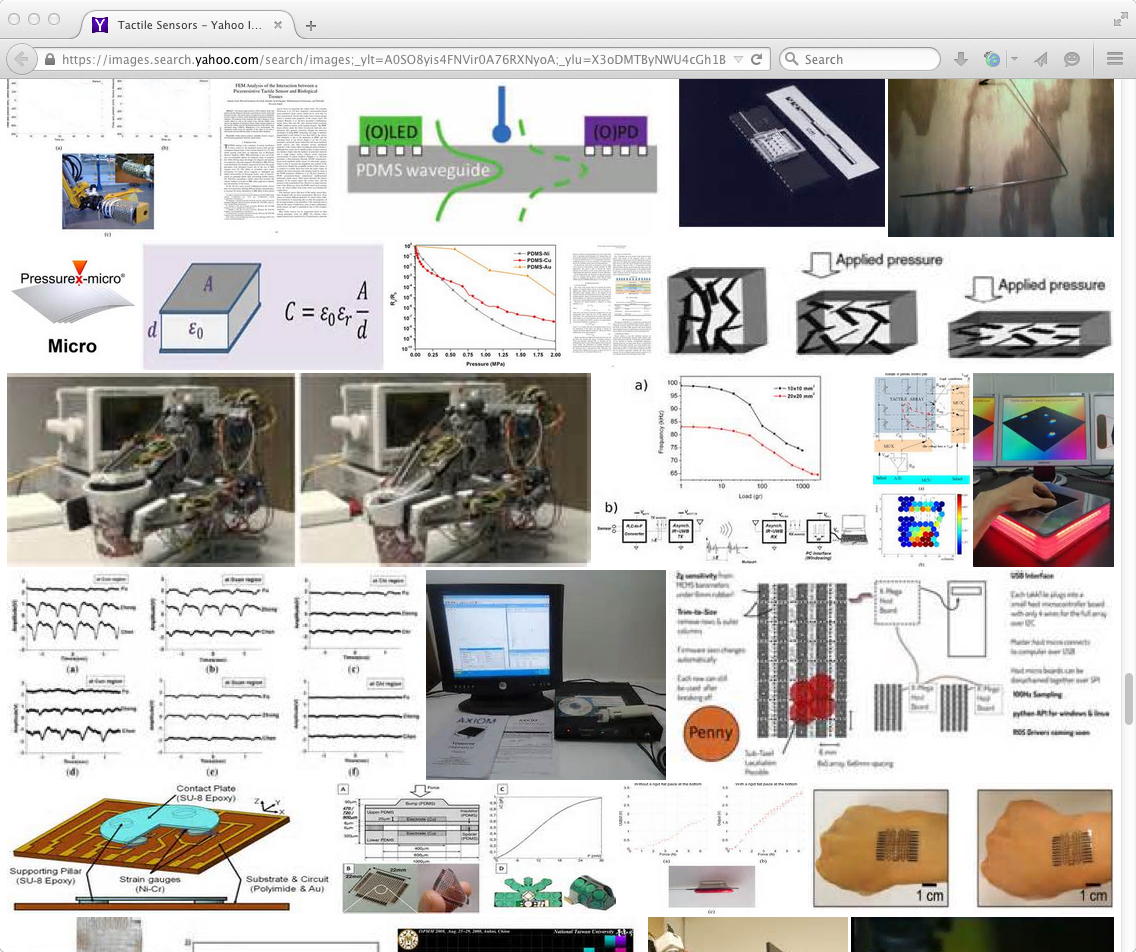Open the tactile array circuit diagram image
This screenshot has height=952, width=1136.
click(922, 469)
